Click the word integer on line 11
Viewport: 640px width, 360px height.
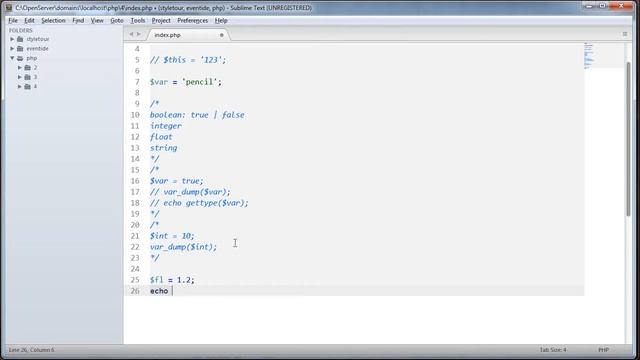[x=166, y=126]
